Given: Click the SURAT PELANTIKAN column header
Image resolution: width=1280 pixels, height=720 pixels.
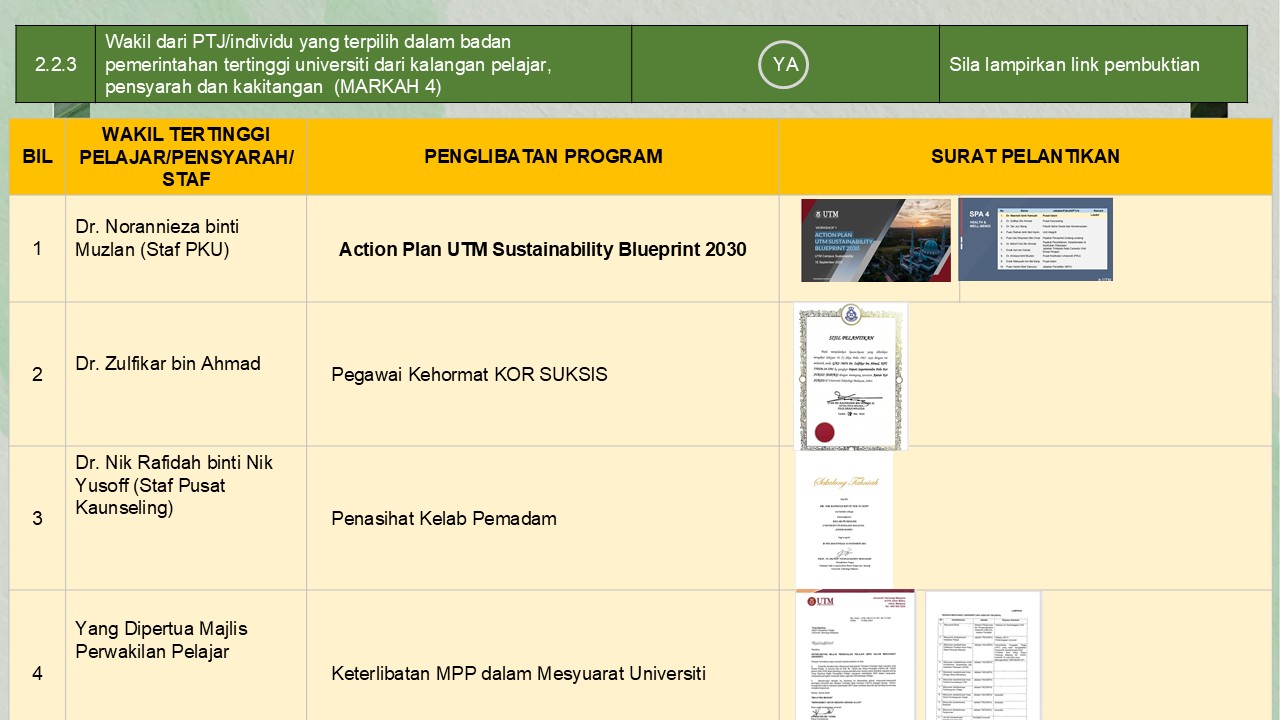Looking at the screenshot, I should point(1025,156).
